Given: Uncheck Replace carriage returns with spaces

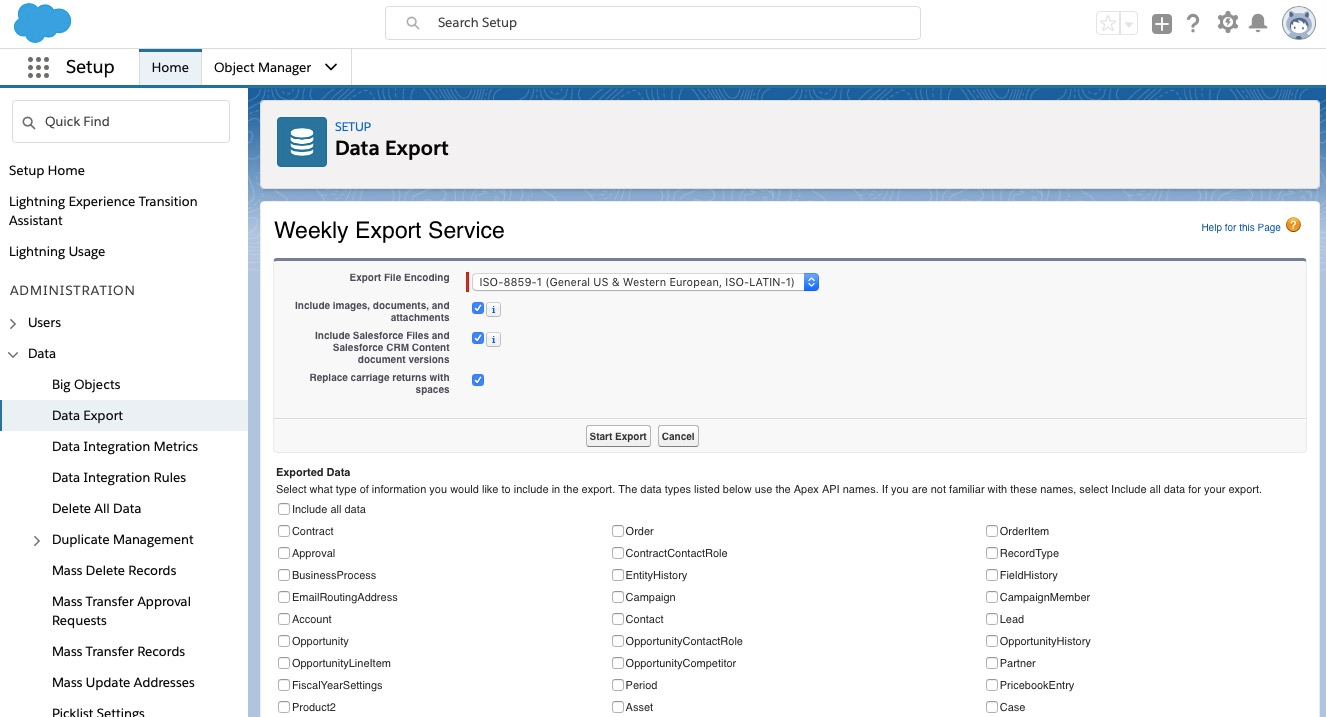Looking at the screenshot, I should pyautogui.click(x=478, y=380).
